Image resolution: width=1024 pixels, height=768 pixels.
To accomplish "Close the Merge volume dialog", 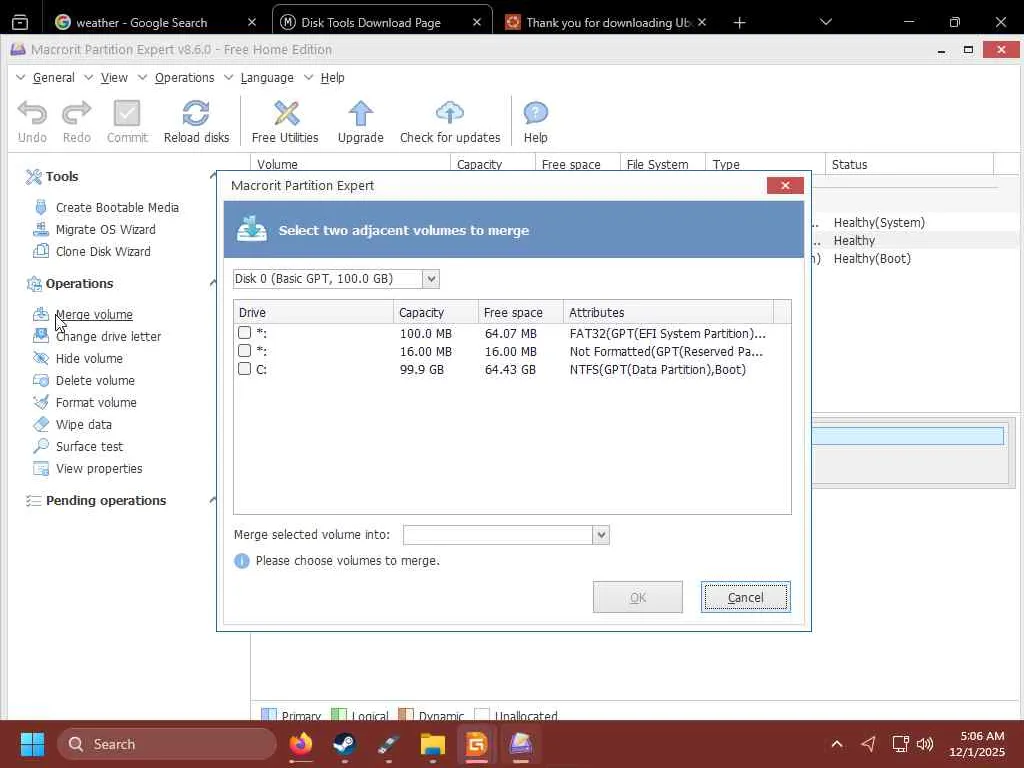I will pyautogui.click(x=785, y=185).
